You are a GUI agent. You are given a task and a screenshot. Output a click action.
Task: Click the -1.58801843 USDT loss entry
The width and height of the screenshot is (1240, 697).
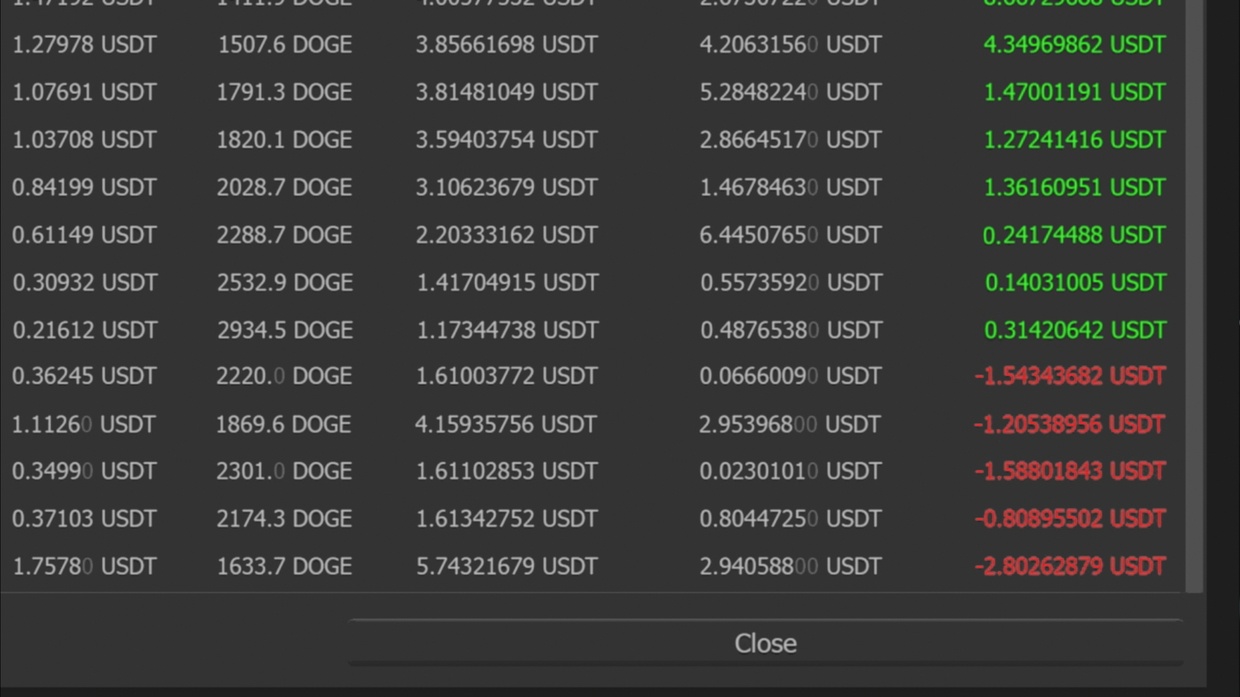click(1070, 471)
